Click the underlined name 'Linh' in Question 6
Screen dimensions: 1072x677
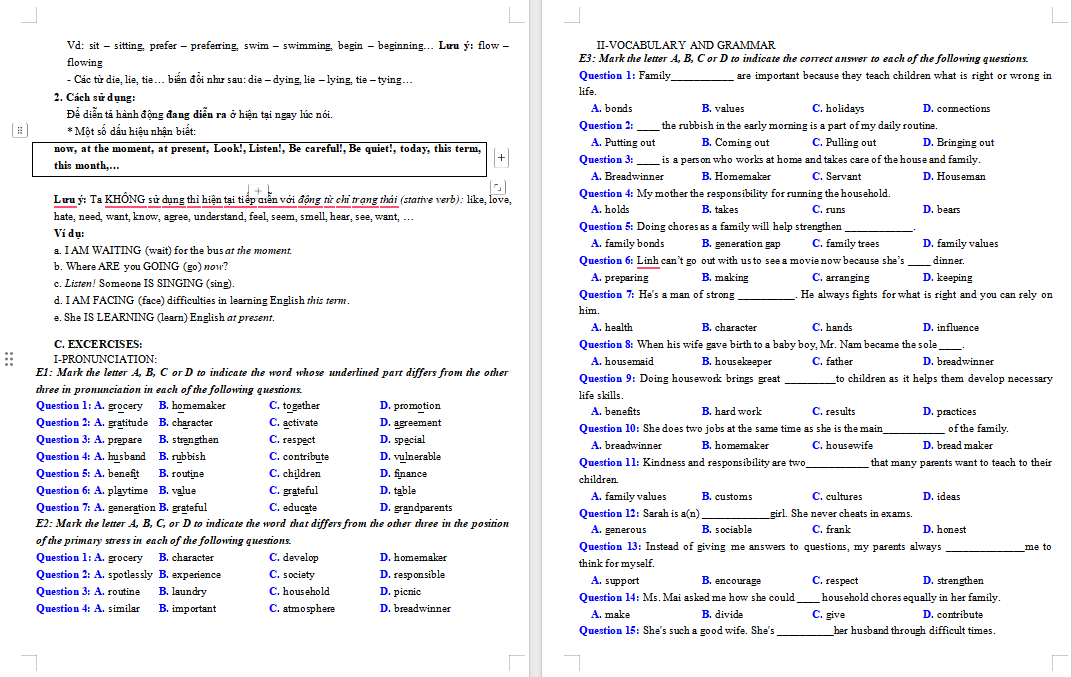(648, 261)
